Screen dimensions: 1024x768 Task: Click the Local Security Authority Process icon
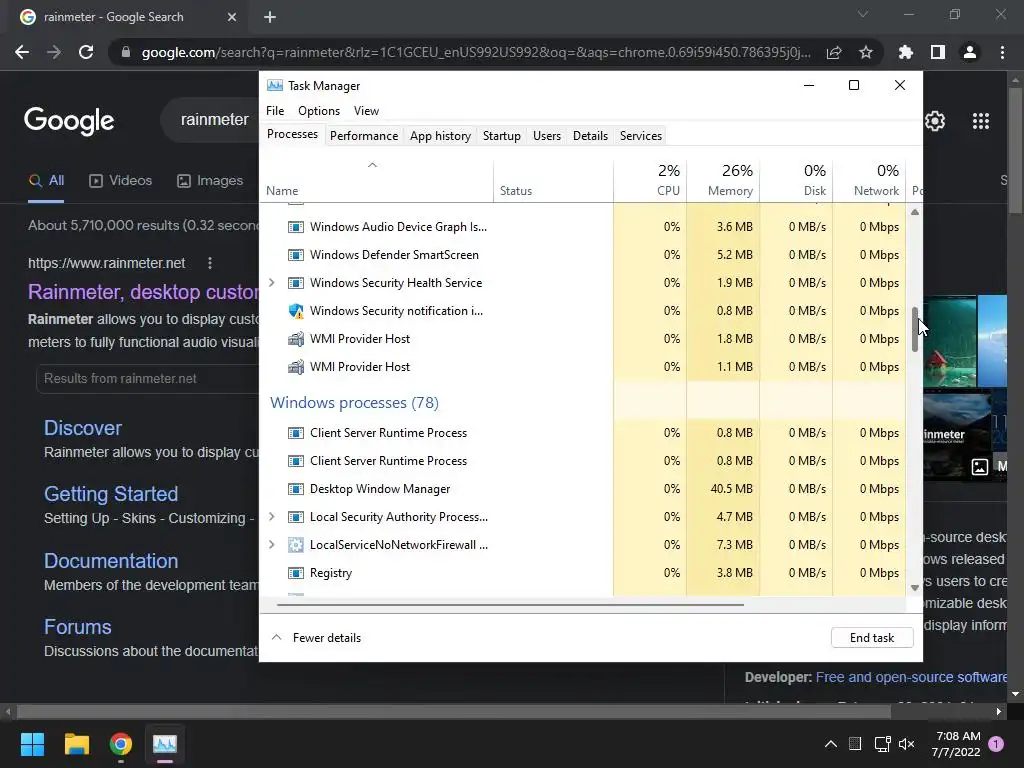tap(296, 517)
